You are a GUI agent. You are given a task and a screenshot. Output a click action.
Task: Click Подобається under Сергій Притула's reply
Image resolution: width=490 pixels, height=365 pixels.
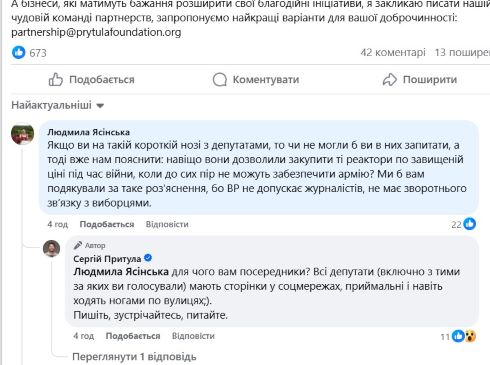pos(133,336)
